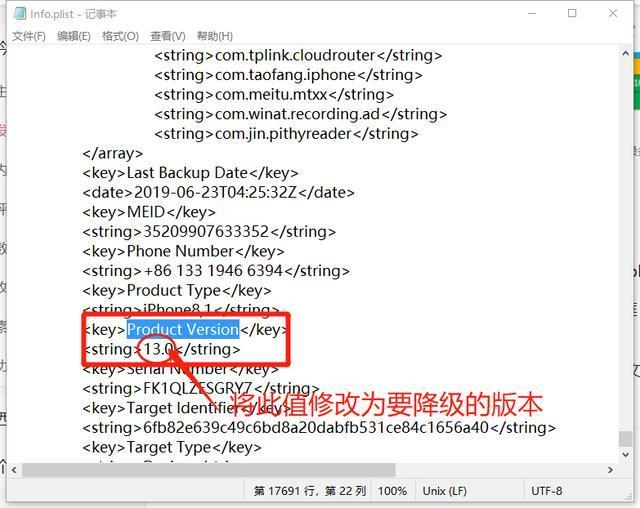Click the vertical scrollbar thumb

[x=625, y=439]
